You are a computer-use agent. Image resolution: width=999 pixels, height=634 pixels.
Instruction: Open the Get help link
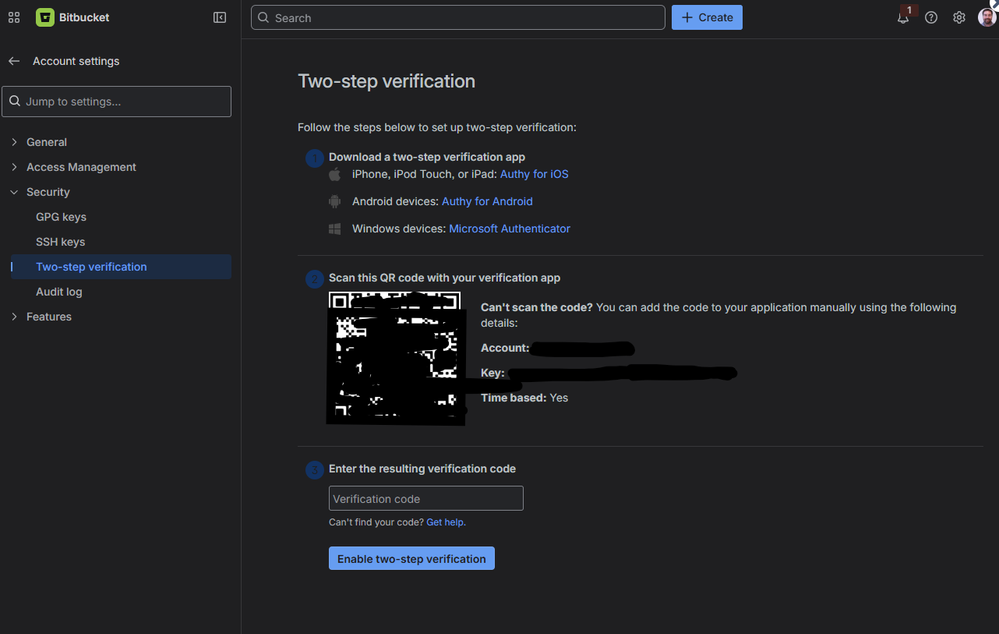click(x=446, y=522)
